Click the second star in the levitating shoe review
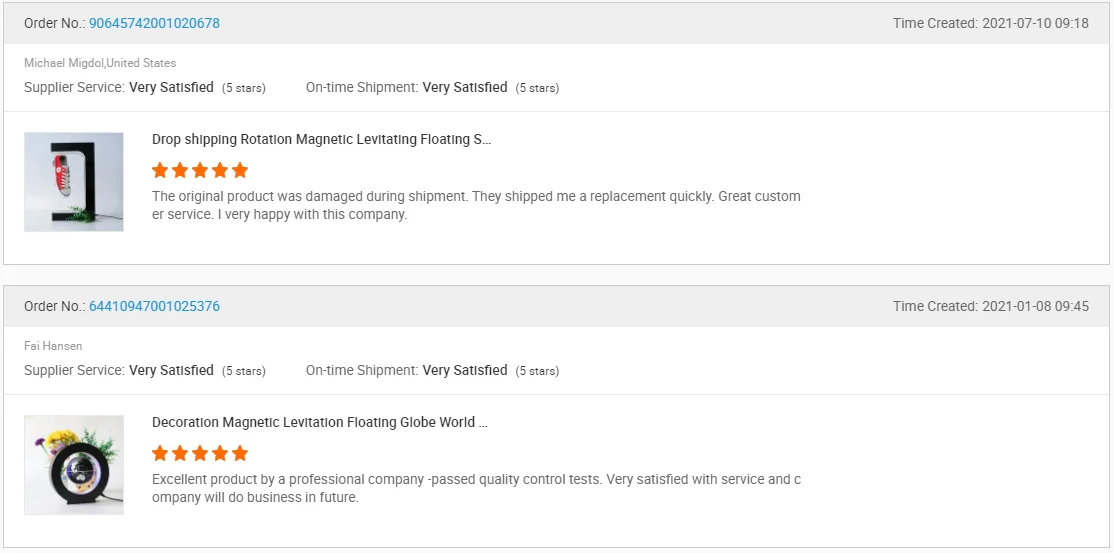The width and height of the screenshot is (1114, 553). [x=180, y=170]
